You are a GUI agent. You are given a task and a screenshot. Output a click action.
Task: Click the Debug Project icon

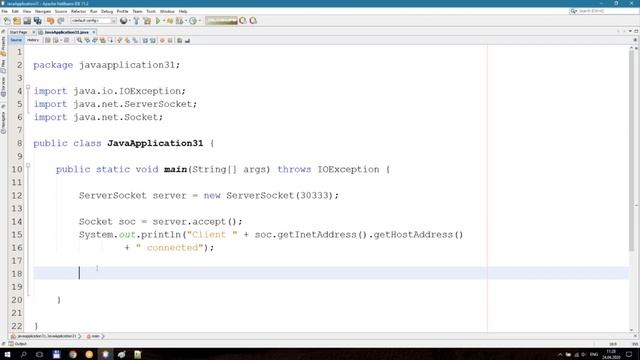pyautogui.click(x=170, y=20)
